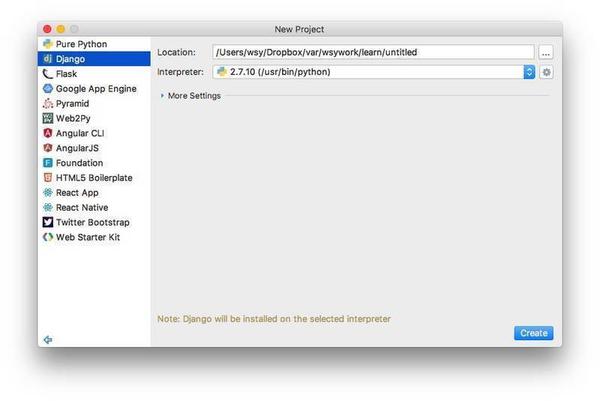Screen dimensions: 600x401
Task: Click the Twitter Bootstrap bird icon
Action: (47, 222)
